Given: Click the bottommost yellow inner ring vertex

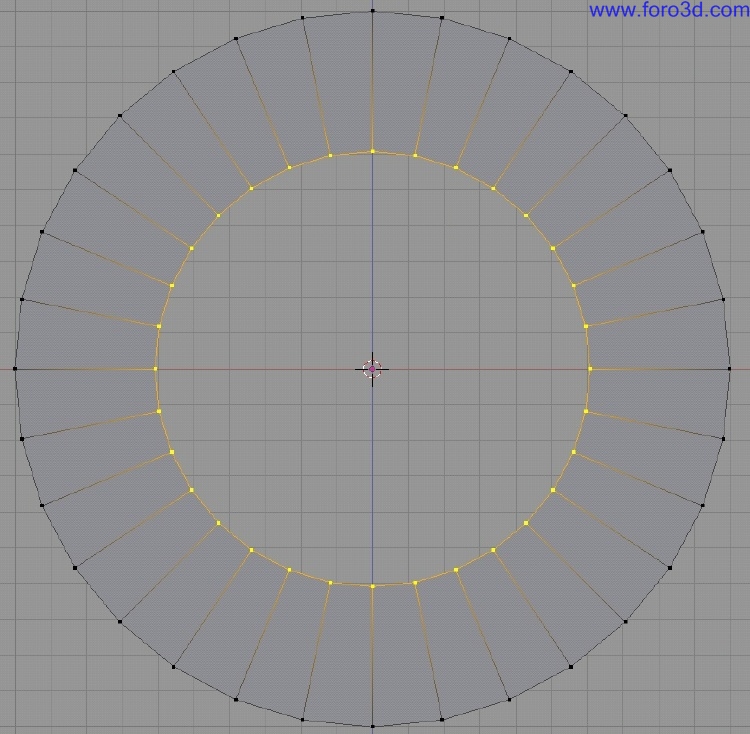Looking at the screenshot, I should coord(373,586).
